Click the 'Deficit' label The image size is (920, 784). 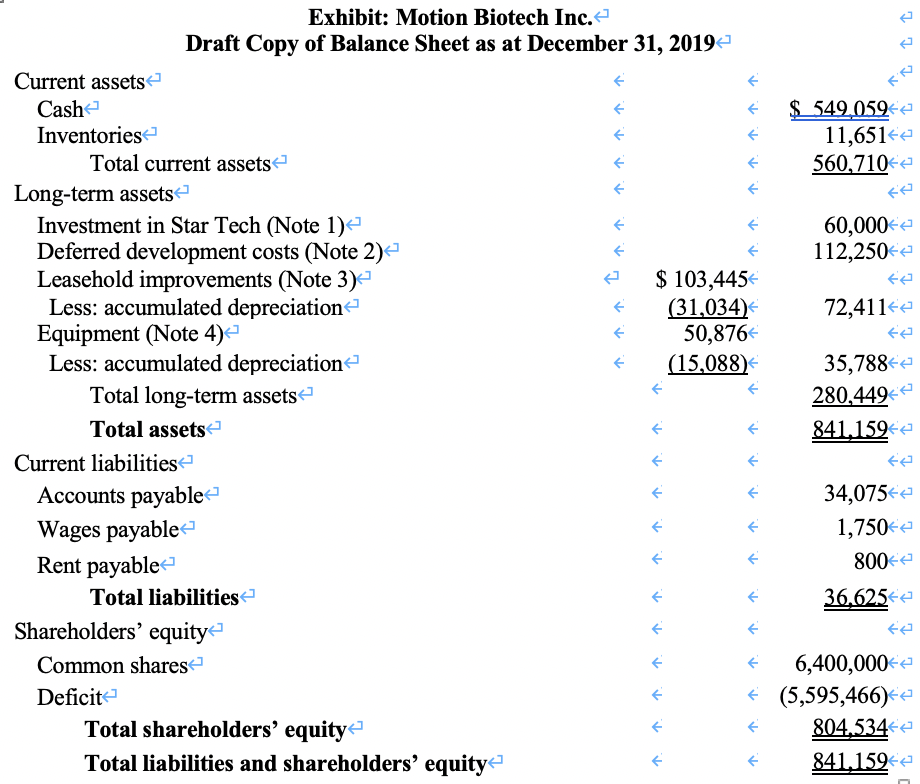click(x=69, y=697)
